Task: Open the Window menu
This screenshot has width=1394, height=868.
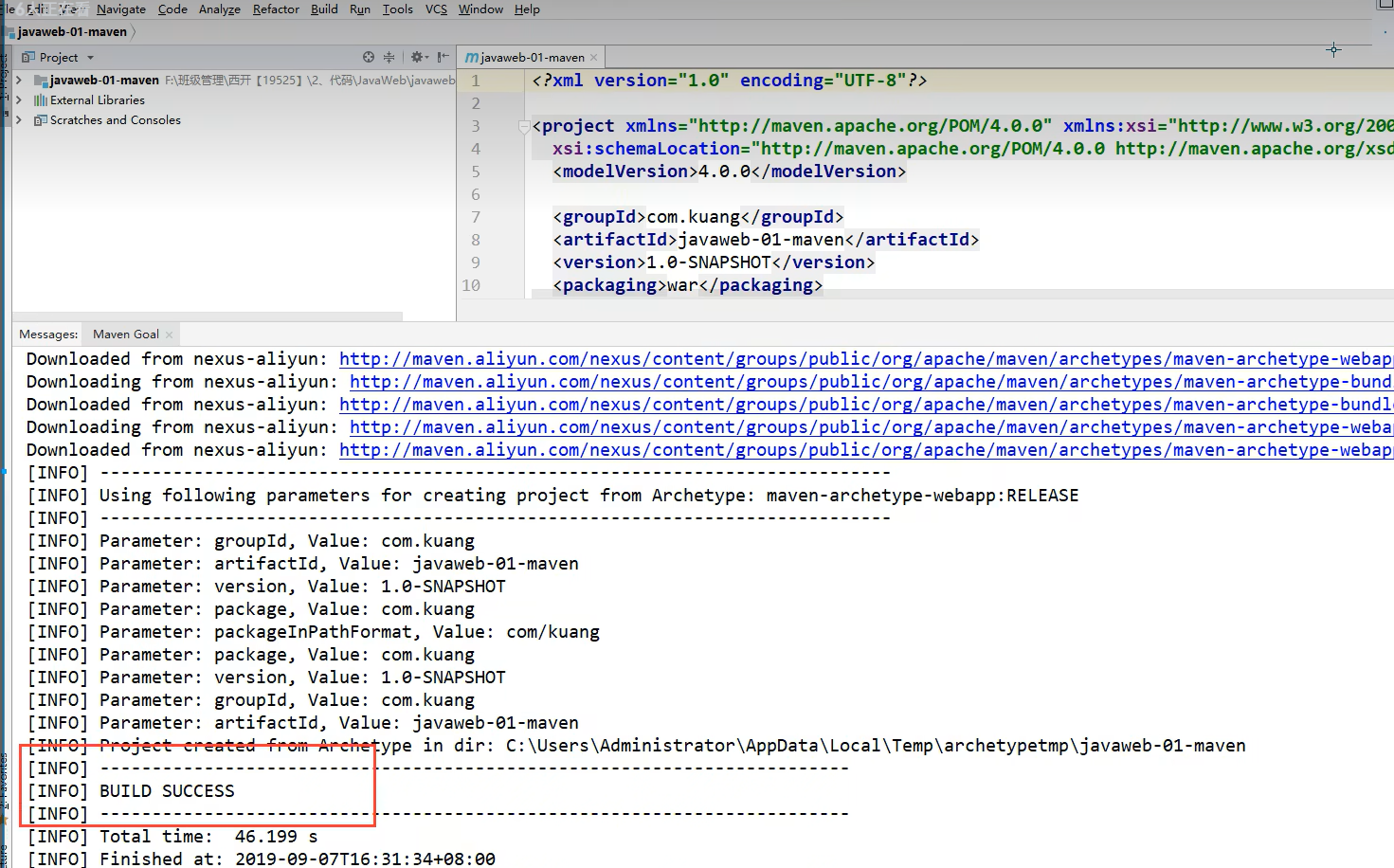Action: coord(480,9)
